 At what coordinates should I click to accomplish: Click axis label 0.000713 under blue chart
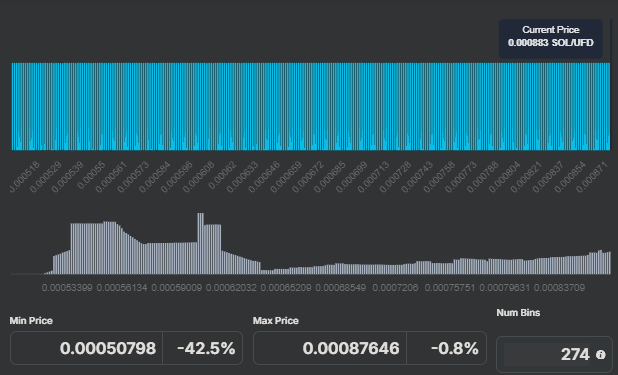point(373,177)
